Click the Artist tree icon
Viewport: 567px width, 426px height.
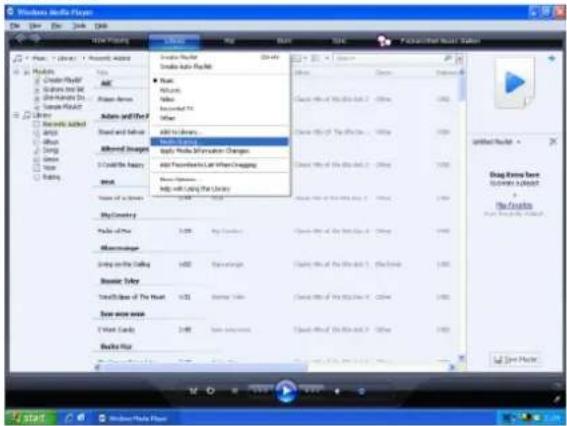click(37, 133)
